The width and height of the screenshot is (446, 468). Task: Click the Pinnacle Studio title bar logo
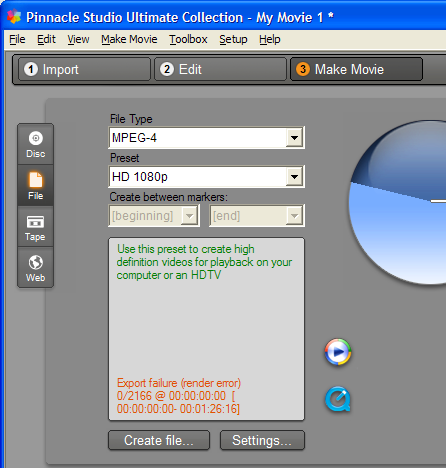click(x=14, y=17)
